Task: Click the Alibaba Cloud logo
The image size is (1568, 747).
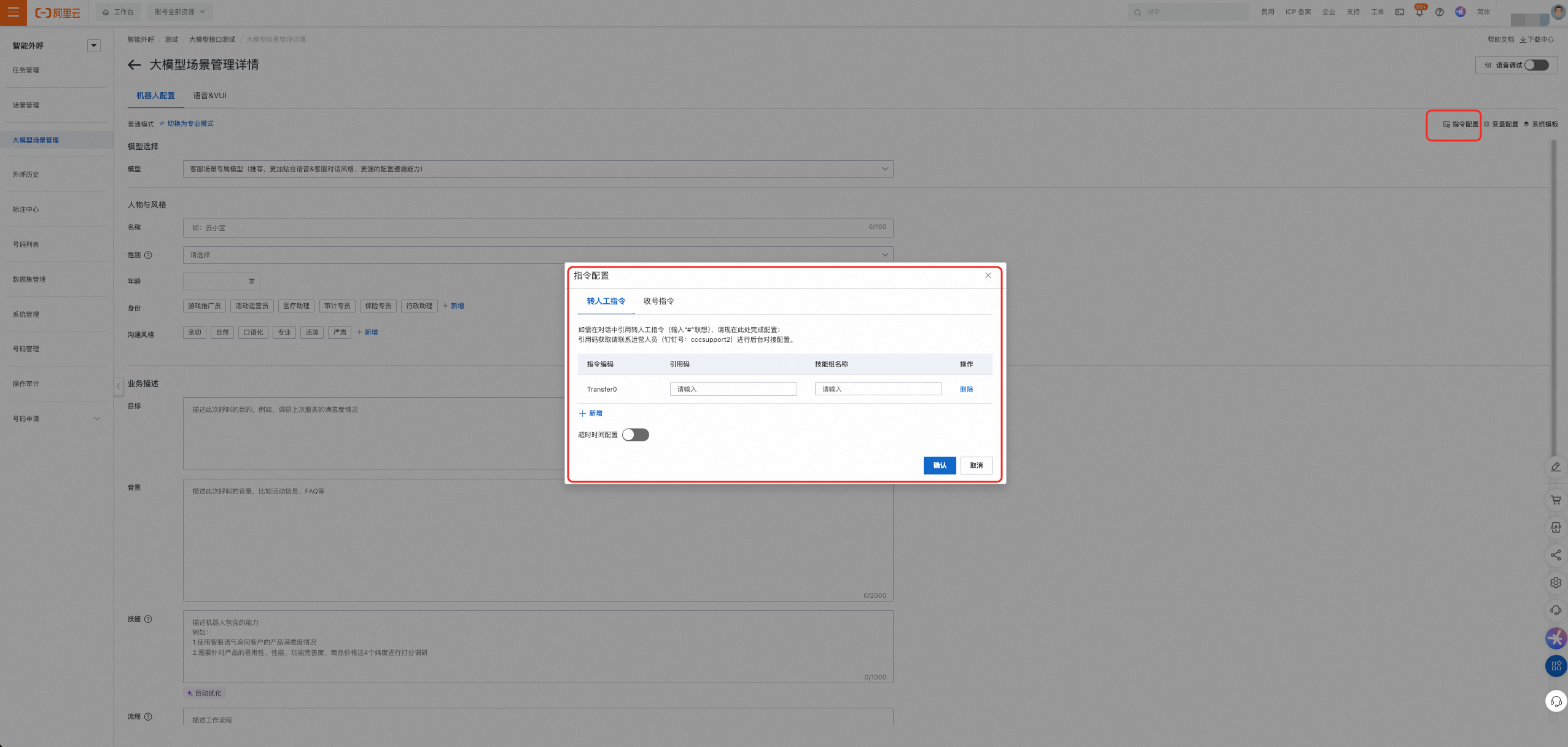Action: pyautogui.click(x=58, y=13)
